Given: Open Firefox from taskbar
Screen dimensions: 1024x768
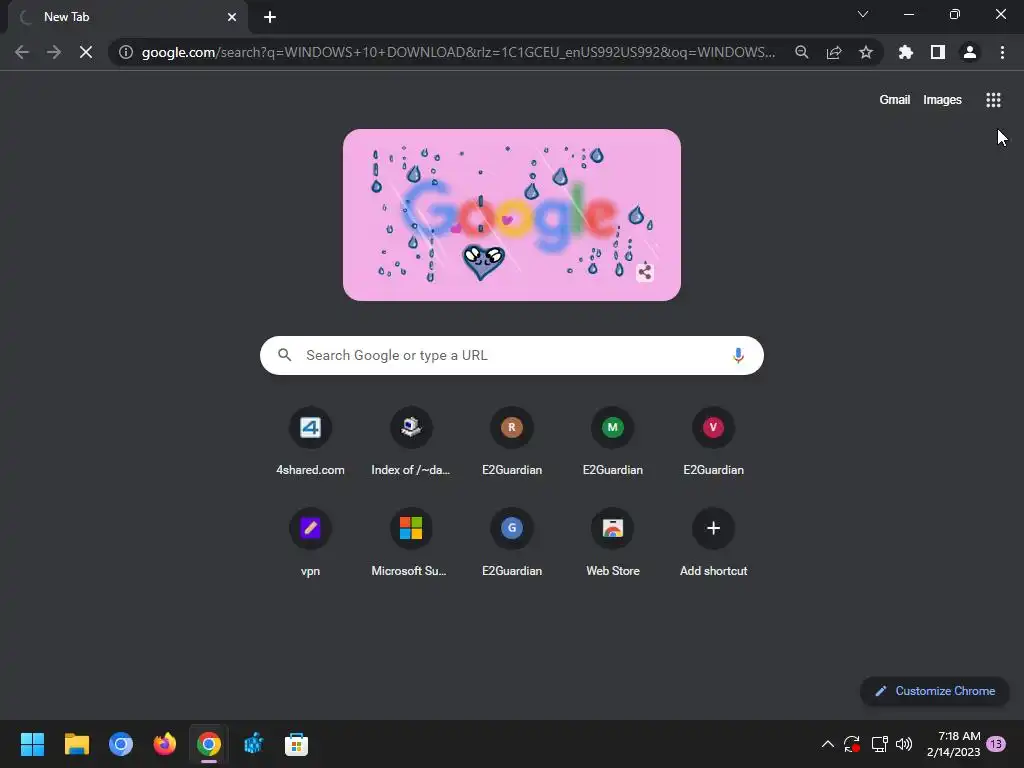Looking at the screenshot, I should pyautogui.click(x=165, y=744).
